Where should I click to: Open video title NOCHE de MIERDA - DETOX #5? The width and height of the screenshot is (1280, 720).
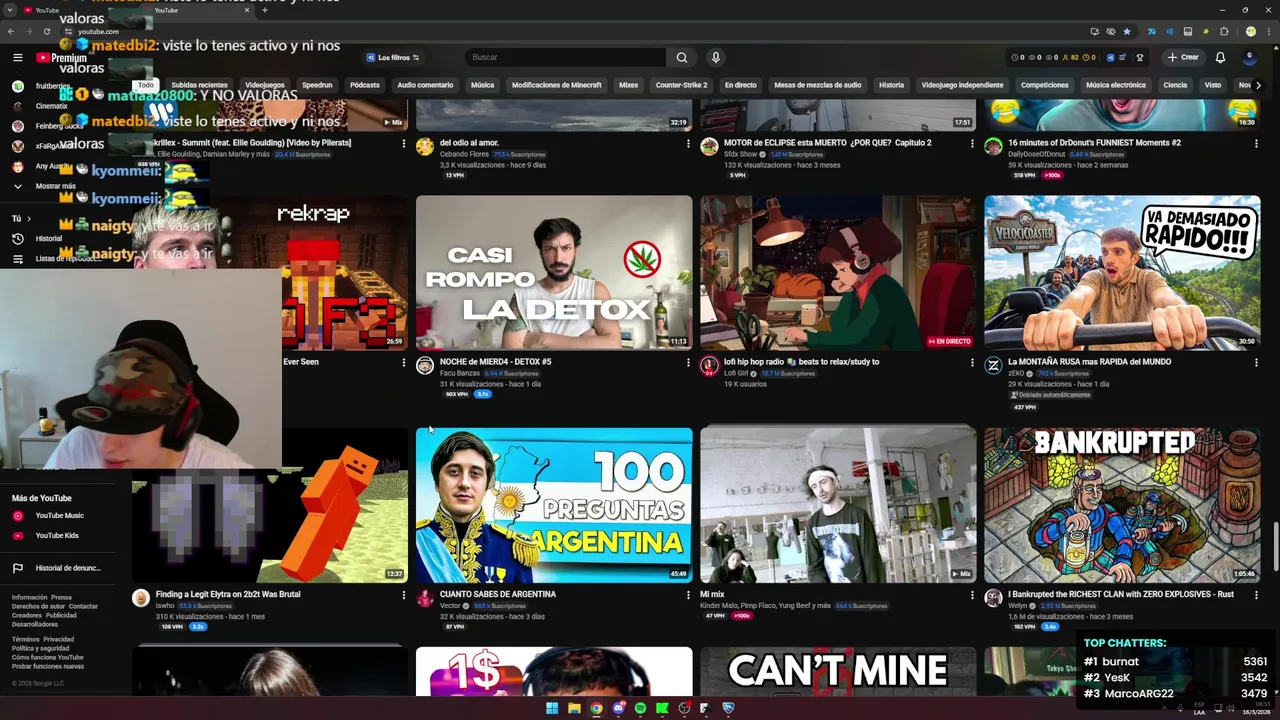[495, 362]
